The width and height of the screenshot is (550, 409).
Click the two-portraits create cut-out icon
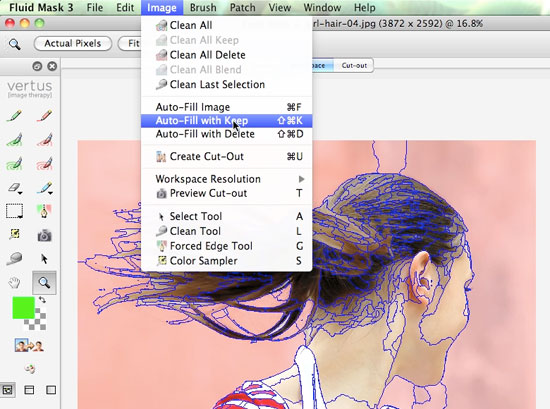click(x=29, y=346)
